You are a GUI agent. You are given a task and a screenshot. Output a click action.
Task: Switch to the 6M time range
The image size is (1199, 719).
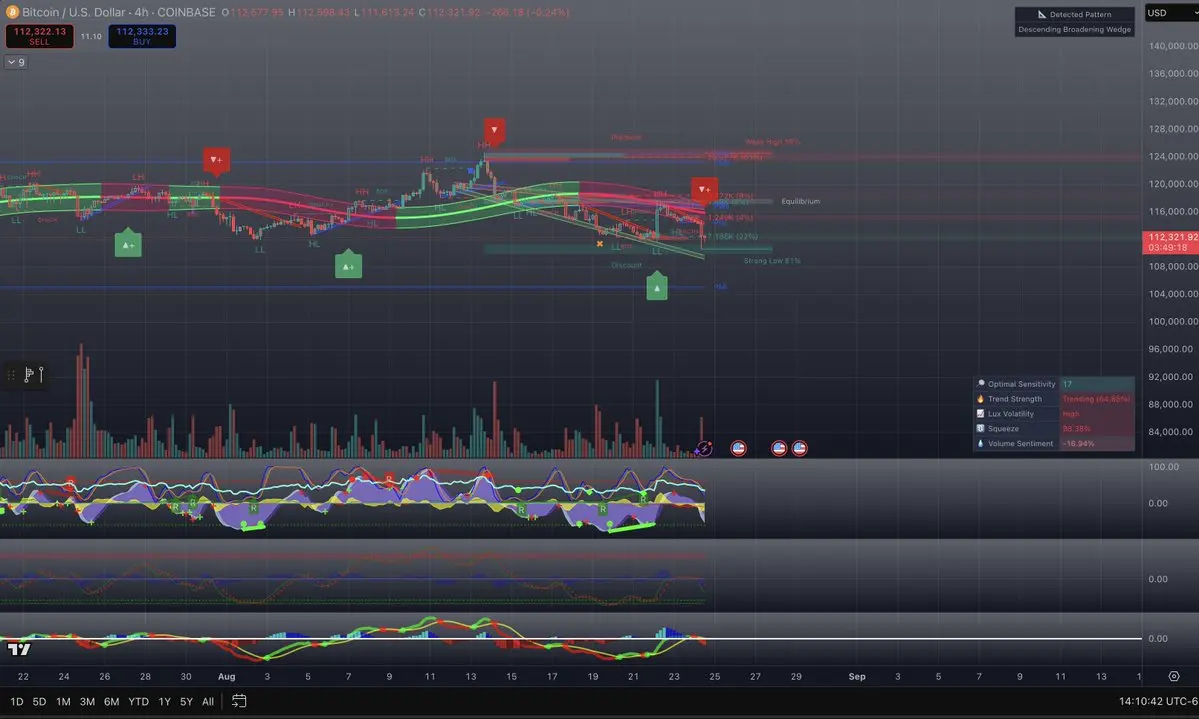click(112, 701)
